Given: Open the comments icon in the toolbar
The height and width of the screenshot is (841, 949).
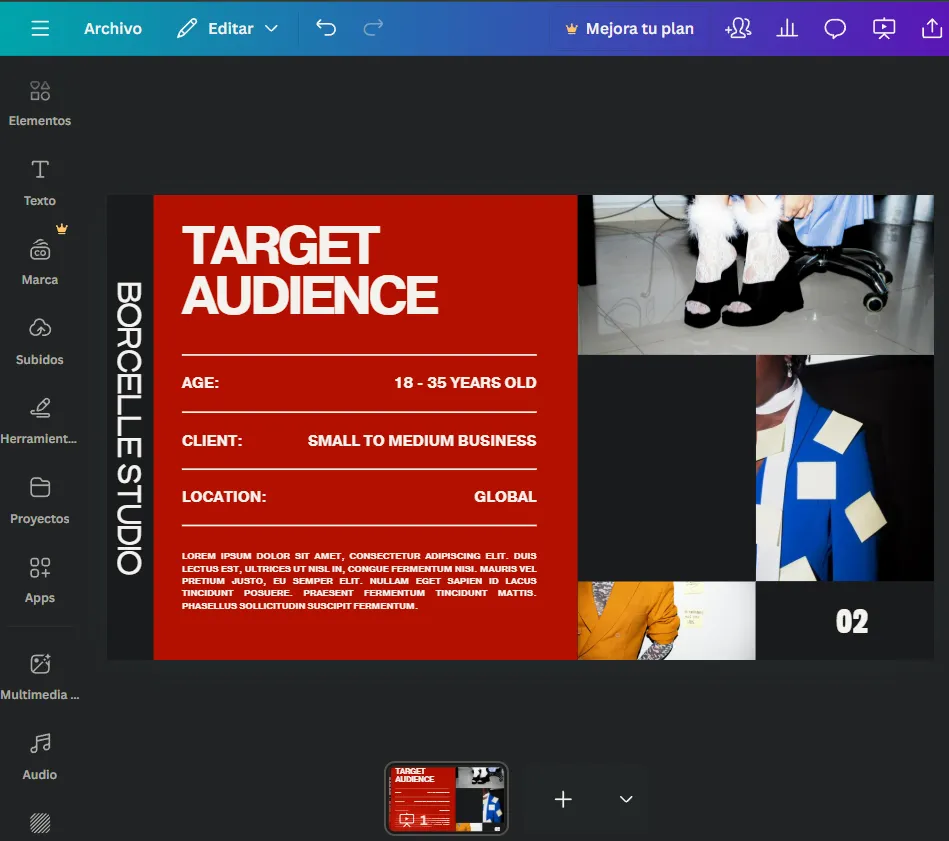Looking at the screenshot, I should pyautogui.click(x=835, y=28).
